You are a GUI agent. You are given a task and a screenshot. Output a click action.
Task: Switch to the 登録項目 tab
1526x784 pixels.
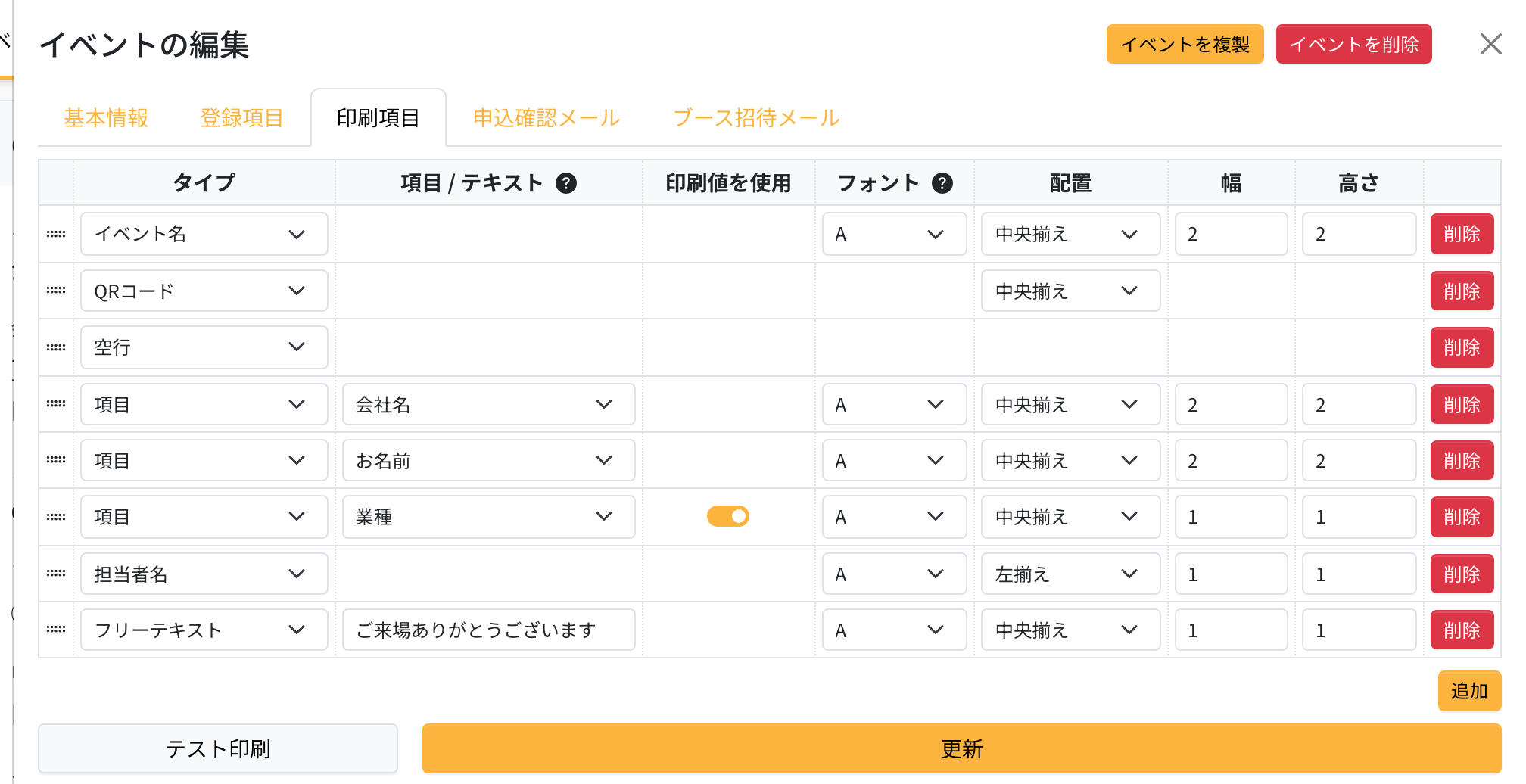click(x=241, y=118)
